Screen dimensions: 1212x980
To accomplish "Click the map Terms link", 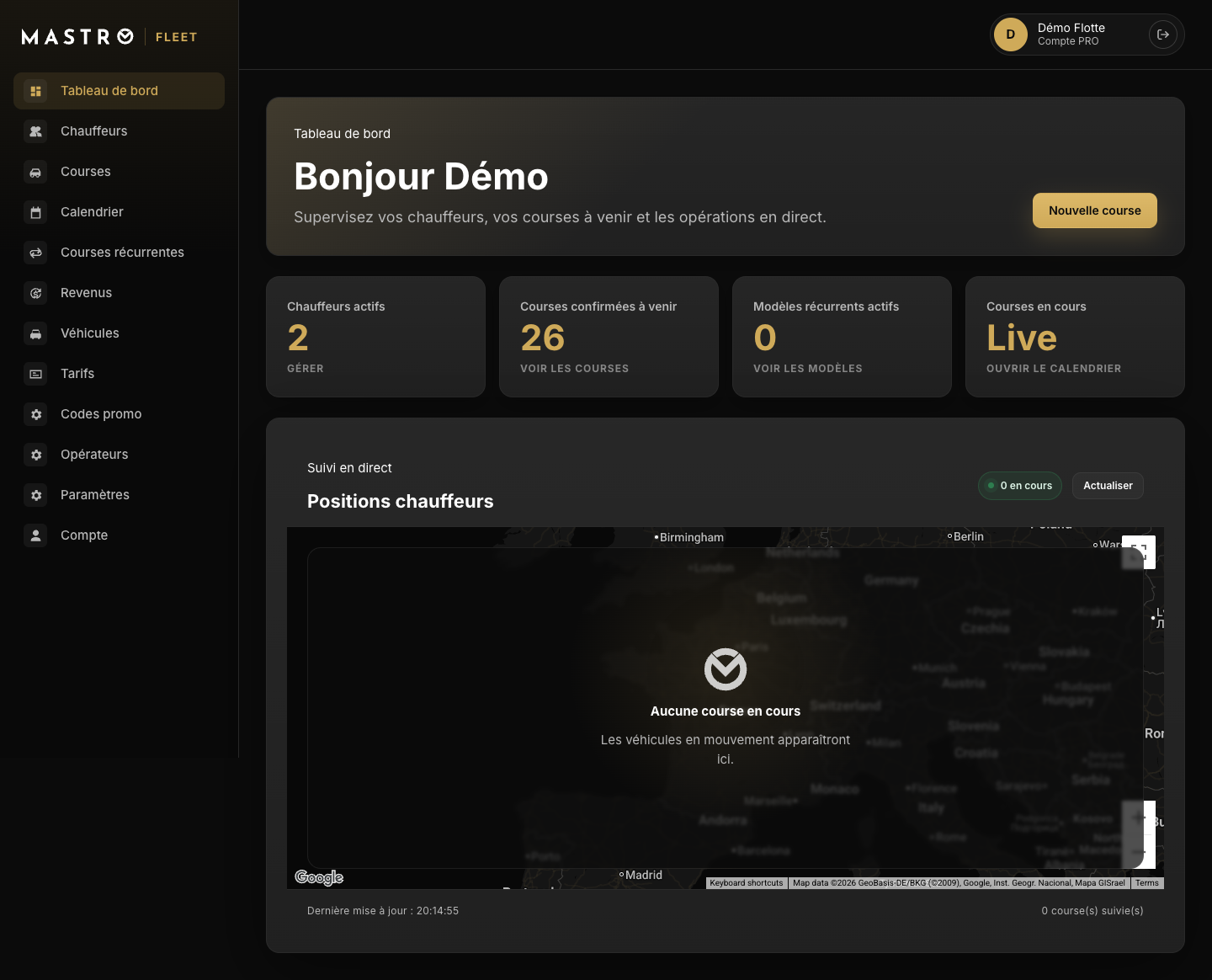I will [x=1147, y=883].
